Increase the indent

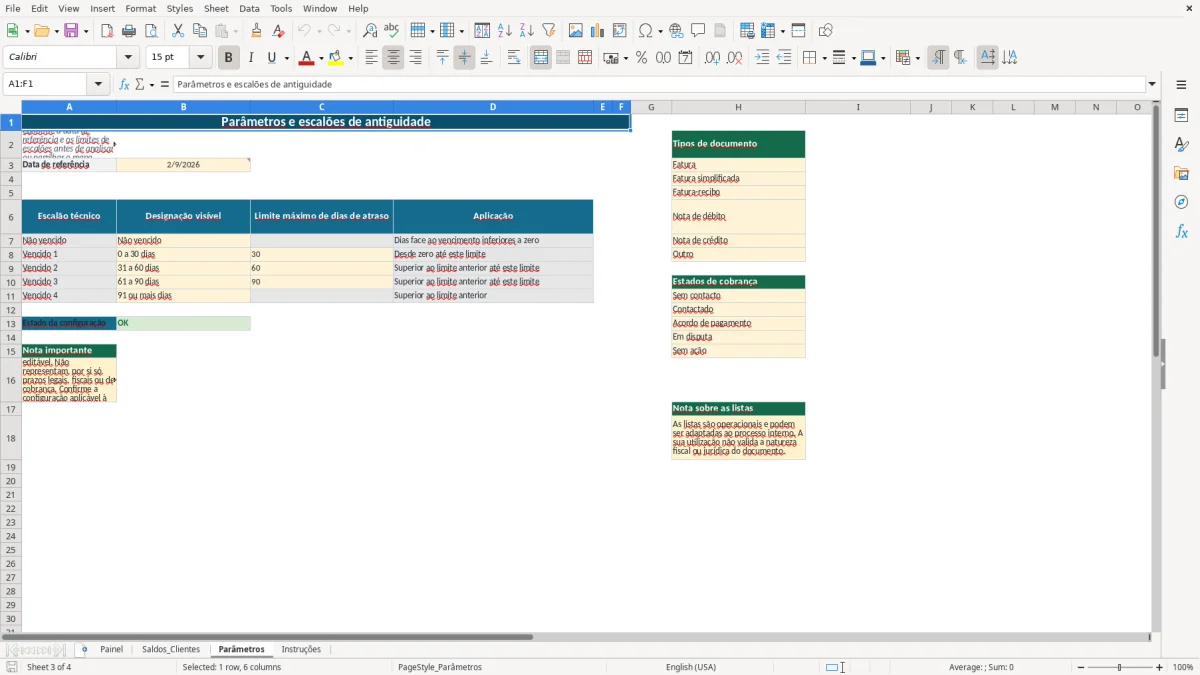[762, 58]
